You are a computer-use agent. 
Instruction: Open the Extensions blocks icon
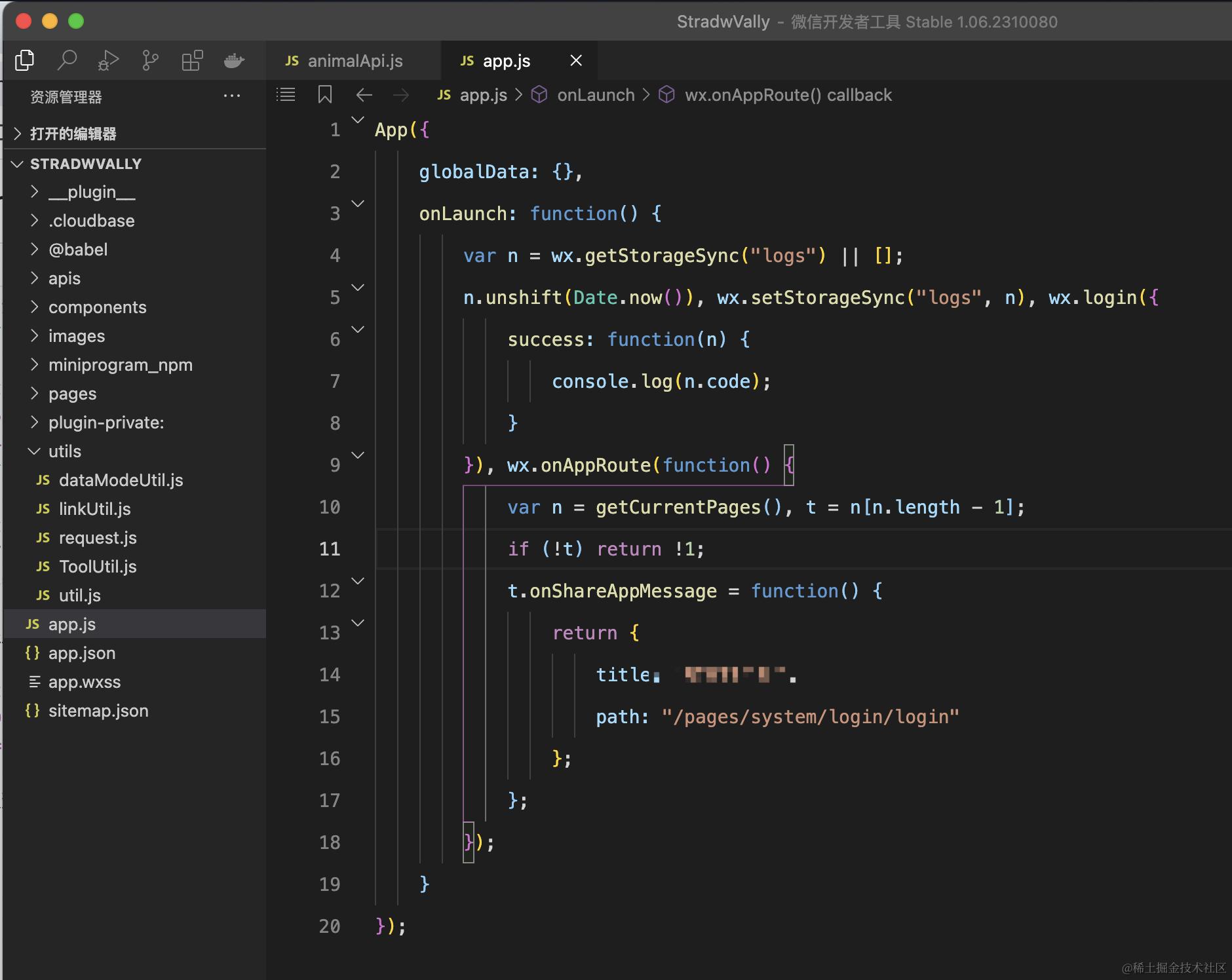point(192,60)
